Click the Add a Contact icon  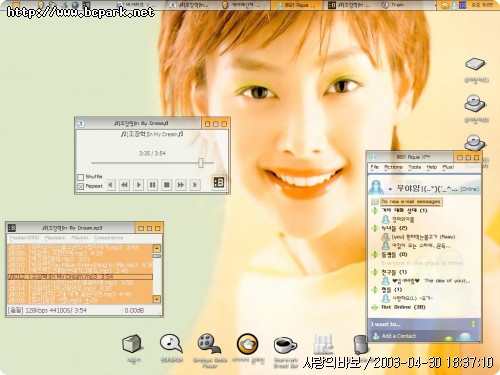coord(376,336)
